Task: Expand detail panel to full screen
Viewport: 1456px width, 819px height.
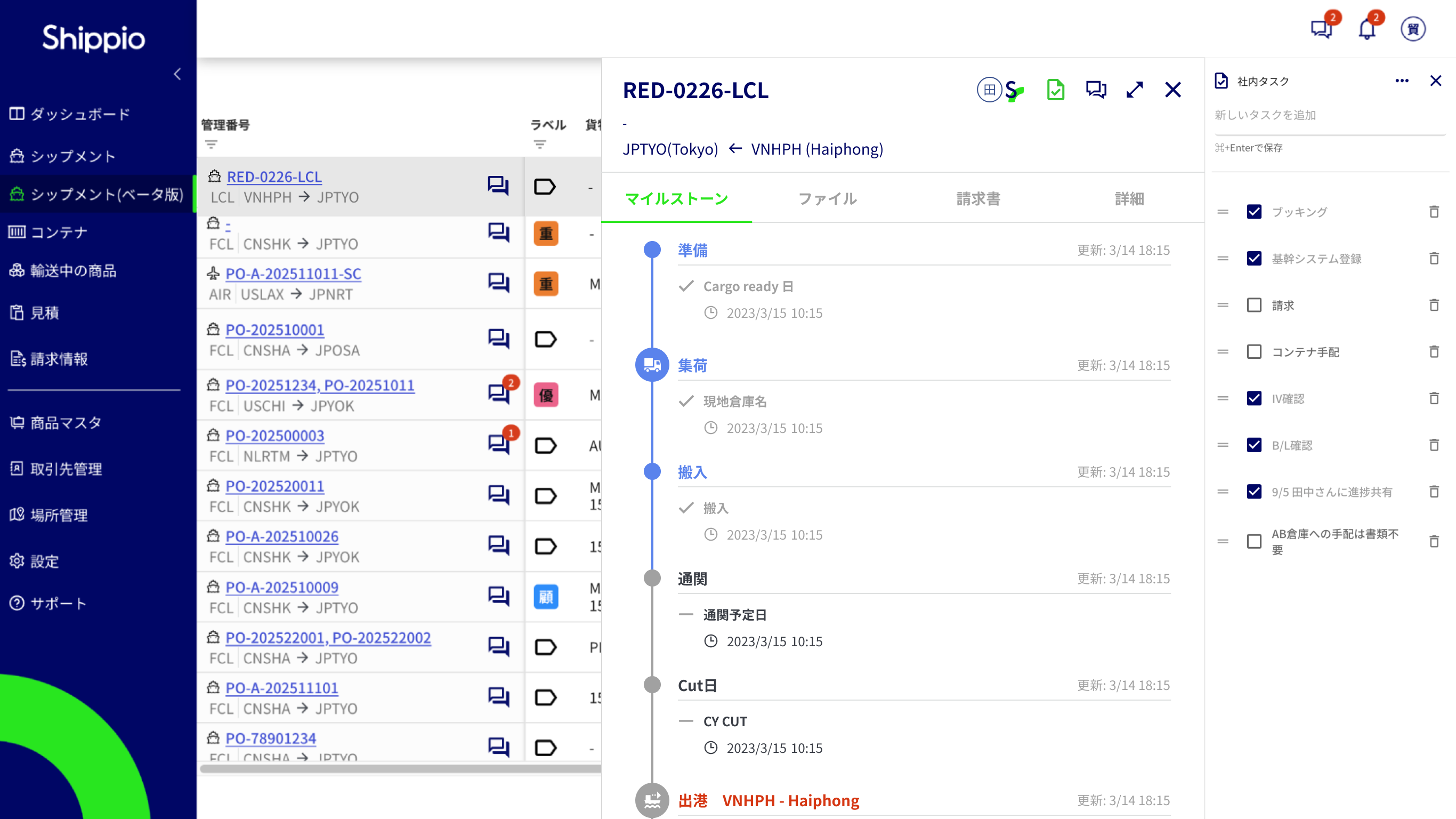Action: point(1135,90)
